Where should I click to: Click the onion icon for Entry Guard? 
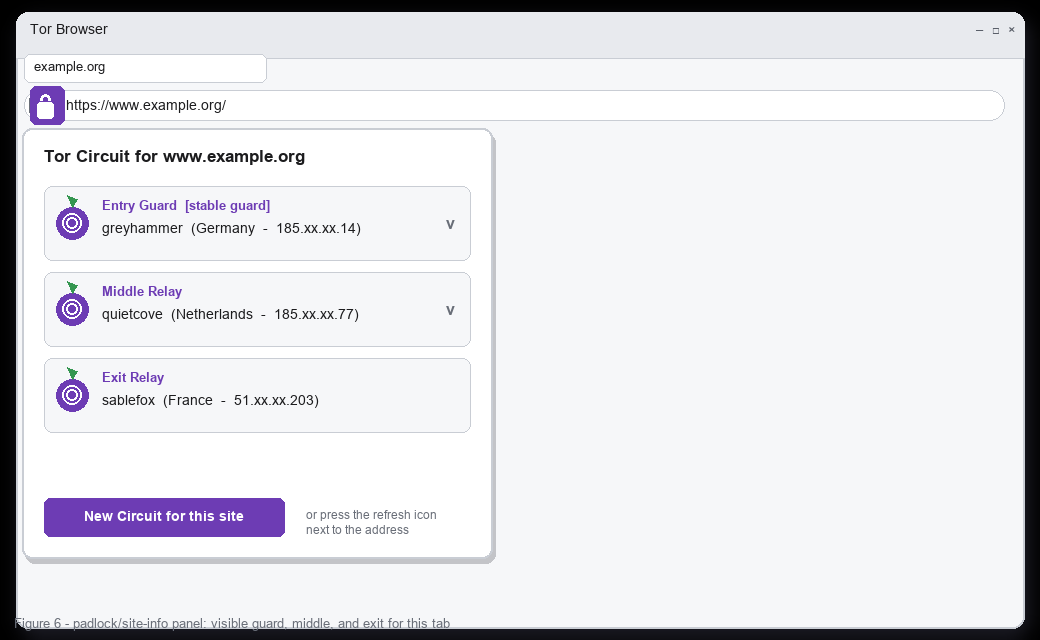click(72, 218)
